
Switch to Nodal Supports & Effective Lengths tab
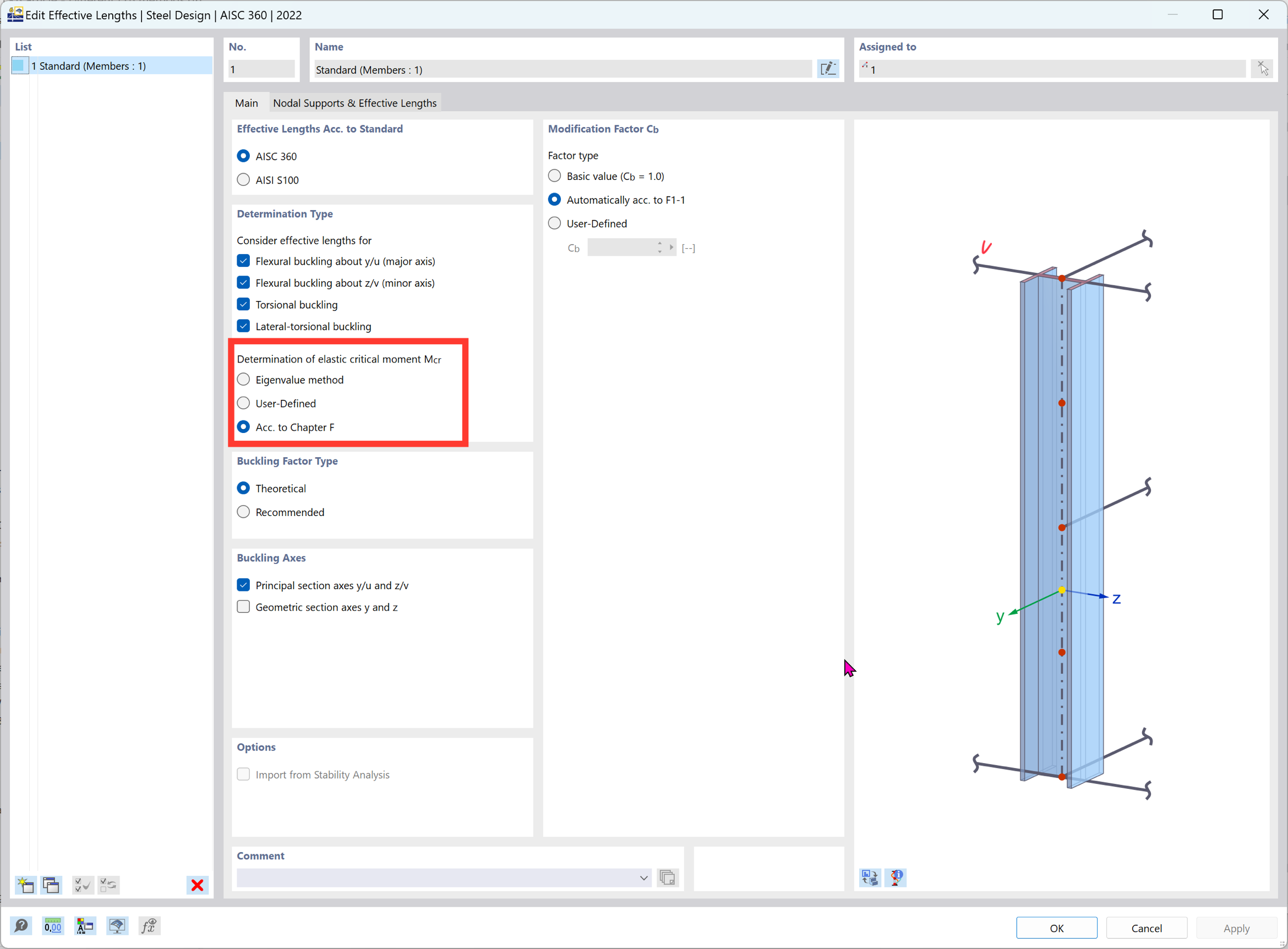[x=355, y=102]
